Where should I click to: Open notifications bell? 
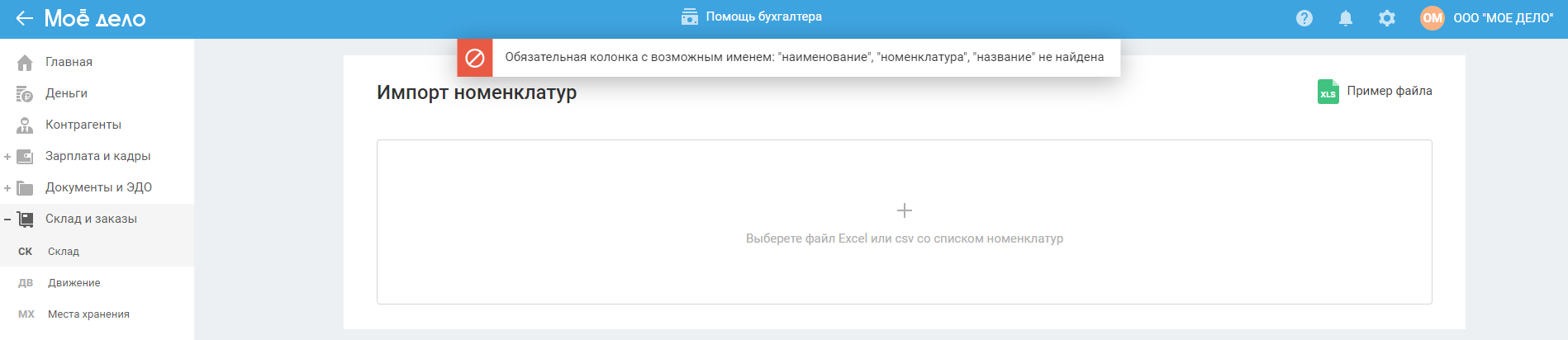tap(1346, 18)
